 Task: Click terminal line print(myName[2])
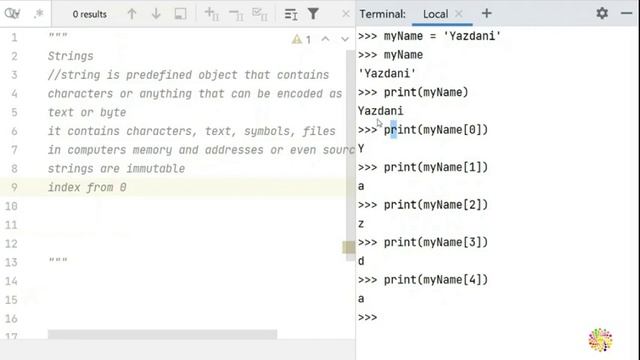pos(423,204)
